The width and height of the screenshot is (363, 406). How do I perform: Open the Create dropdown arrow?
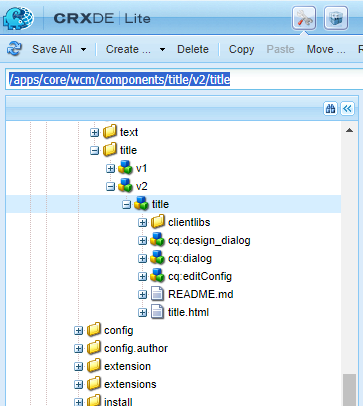tap(162, 50)
